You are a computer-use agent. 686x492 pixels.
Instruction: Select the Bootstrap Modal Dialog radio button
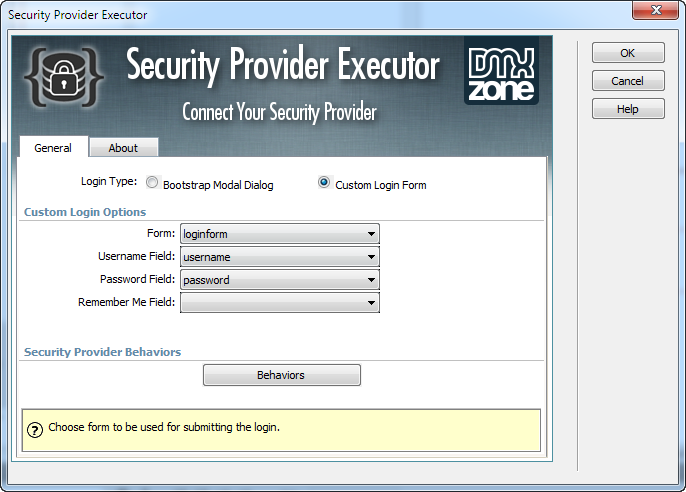[152, 182]
